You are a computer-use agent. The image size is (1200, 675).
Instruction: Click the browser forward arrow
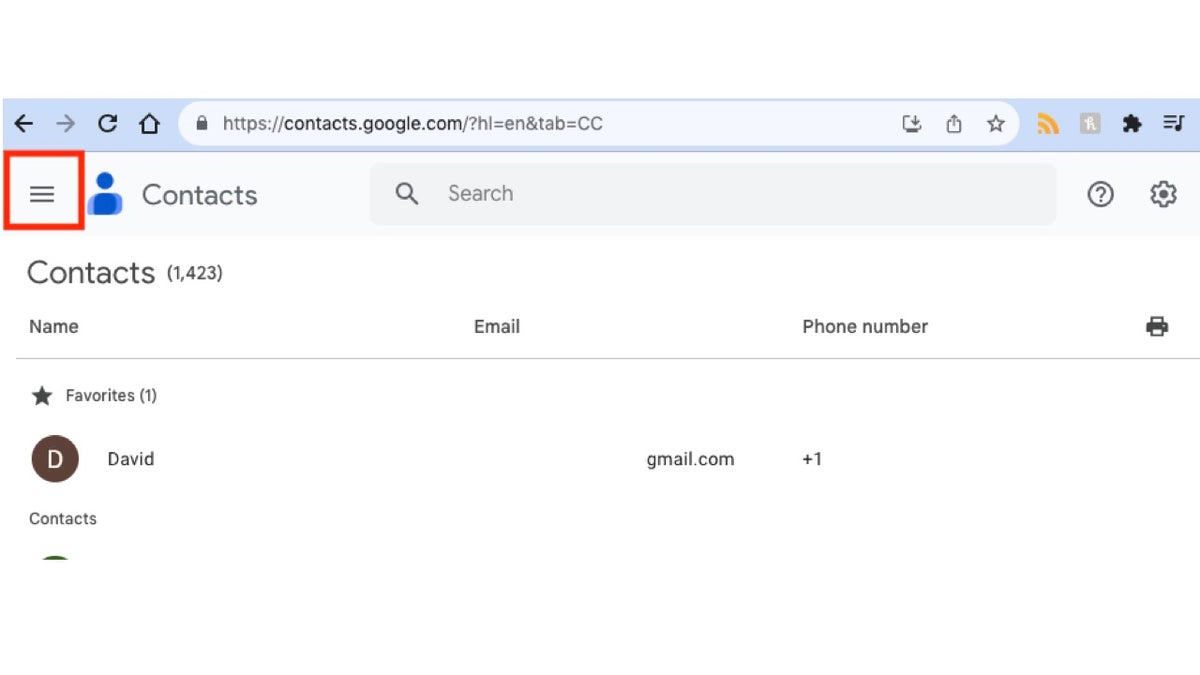pyautogui.click(x=66, y=124)
